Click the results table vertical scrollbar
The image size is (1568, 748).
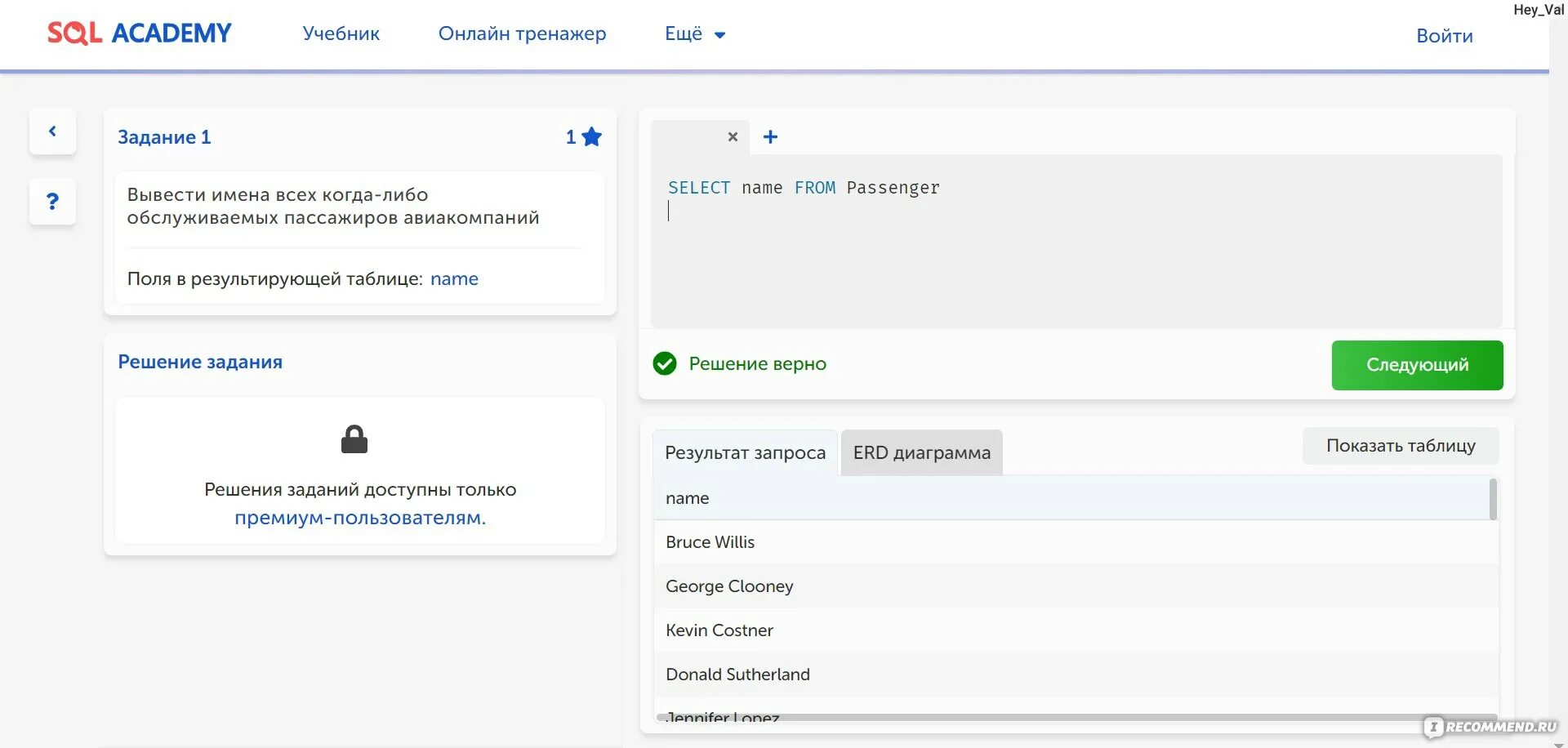[1493, 500]
